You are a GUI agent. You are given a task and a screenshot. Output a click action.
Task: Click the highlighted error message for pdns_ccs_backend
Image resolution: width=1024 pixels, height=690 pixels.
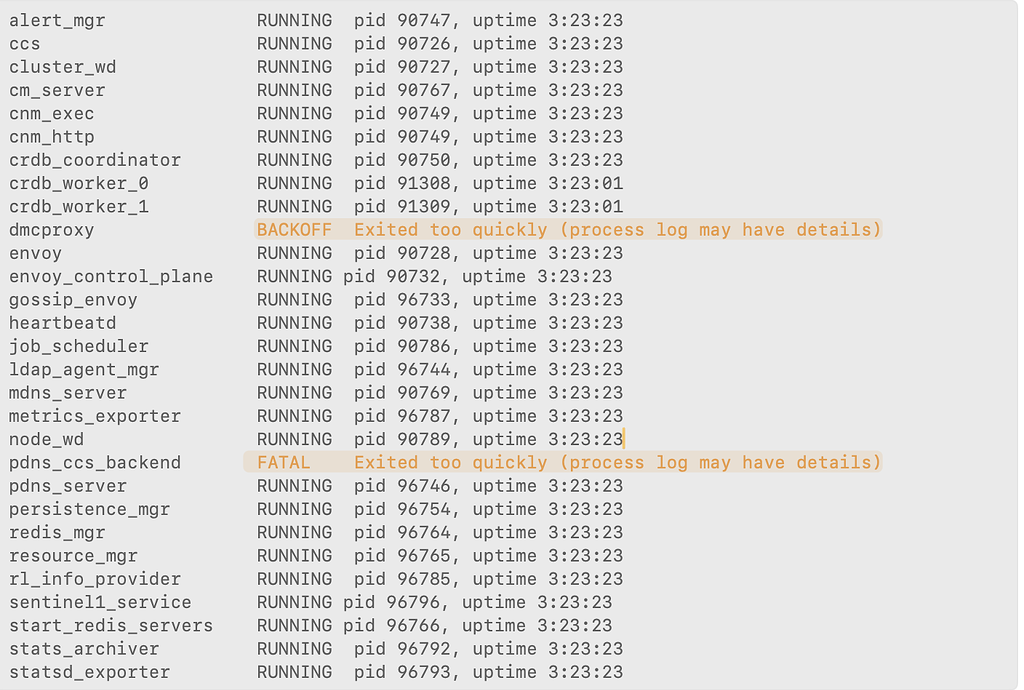[x=618, y=462]
